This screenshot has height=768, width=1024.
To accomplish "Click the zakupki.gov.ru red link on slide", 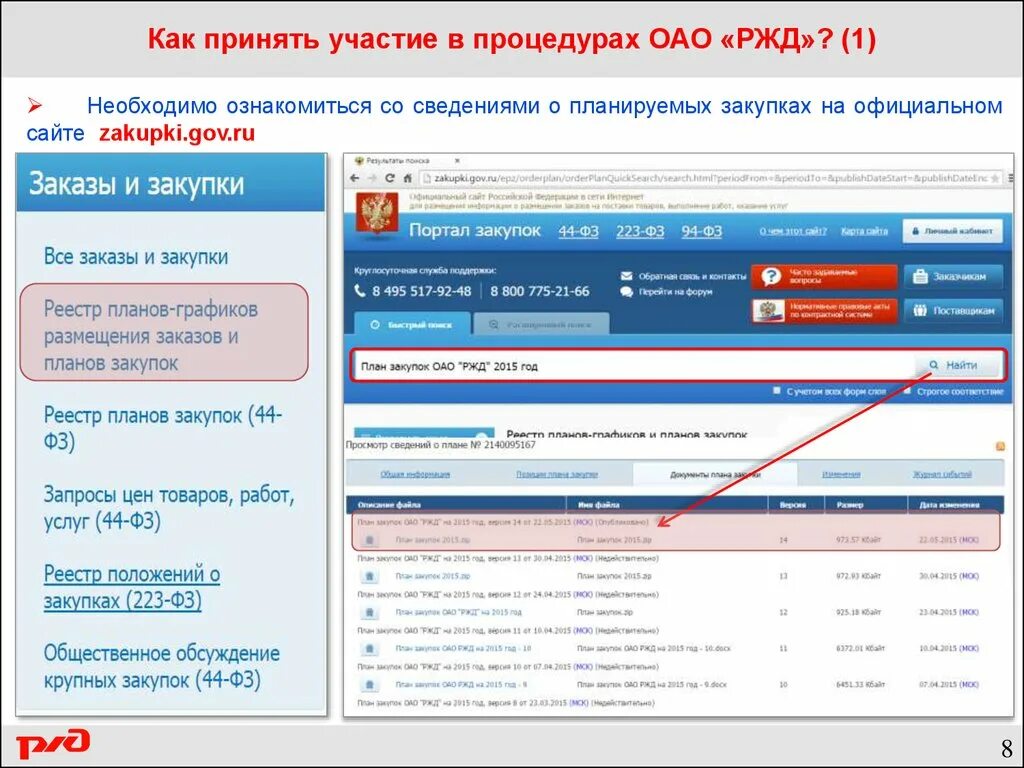I will 176,133.
